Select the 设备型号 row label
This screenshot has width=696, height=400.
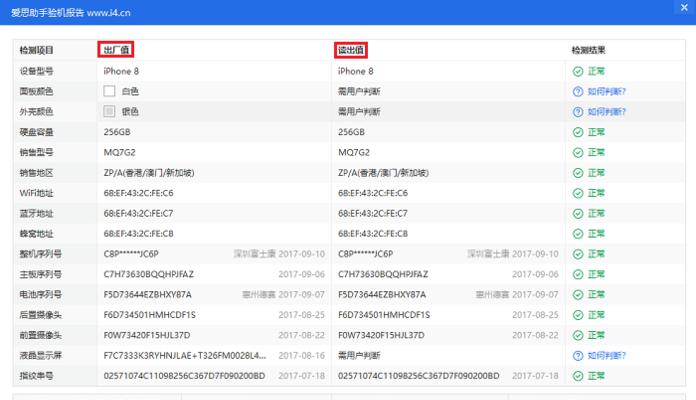tap(36, 71)
